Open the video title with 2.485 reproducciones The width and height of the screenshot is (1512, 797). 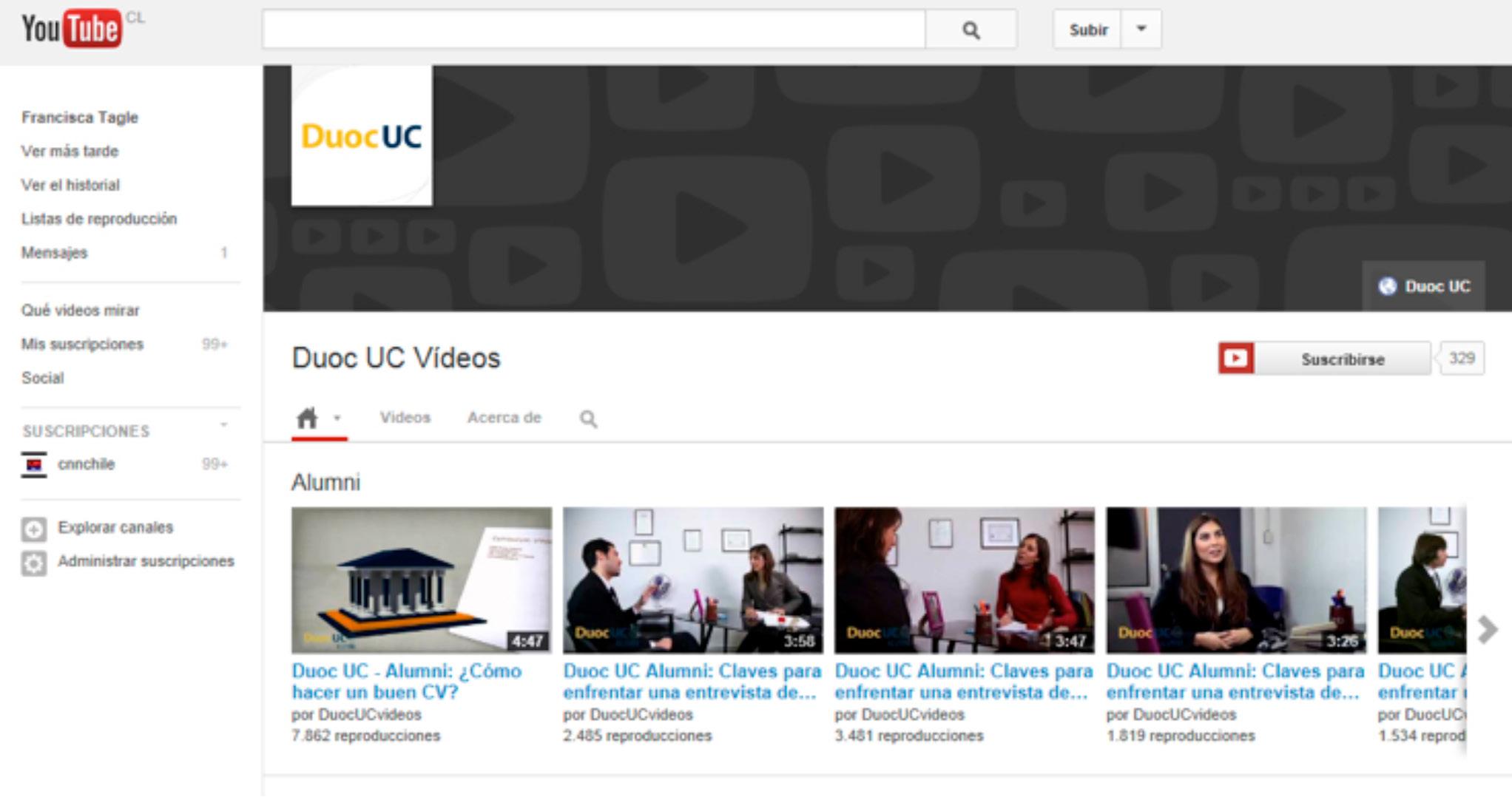click(692, 682)
